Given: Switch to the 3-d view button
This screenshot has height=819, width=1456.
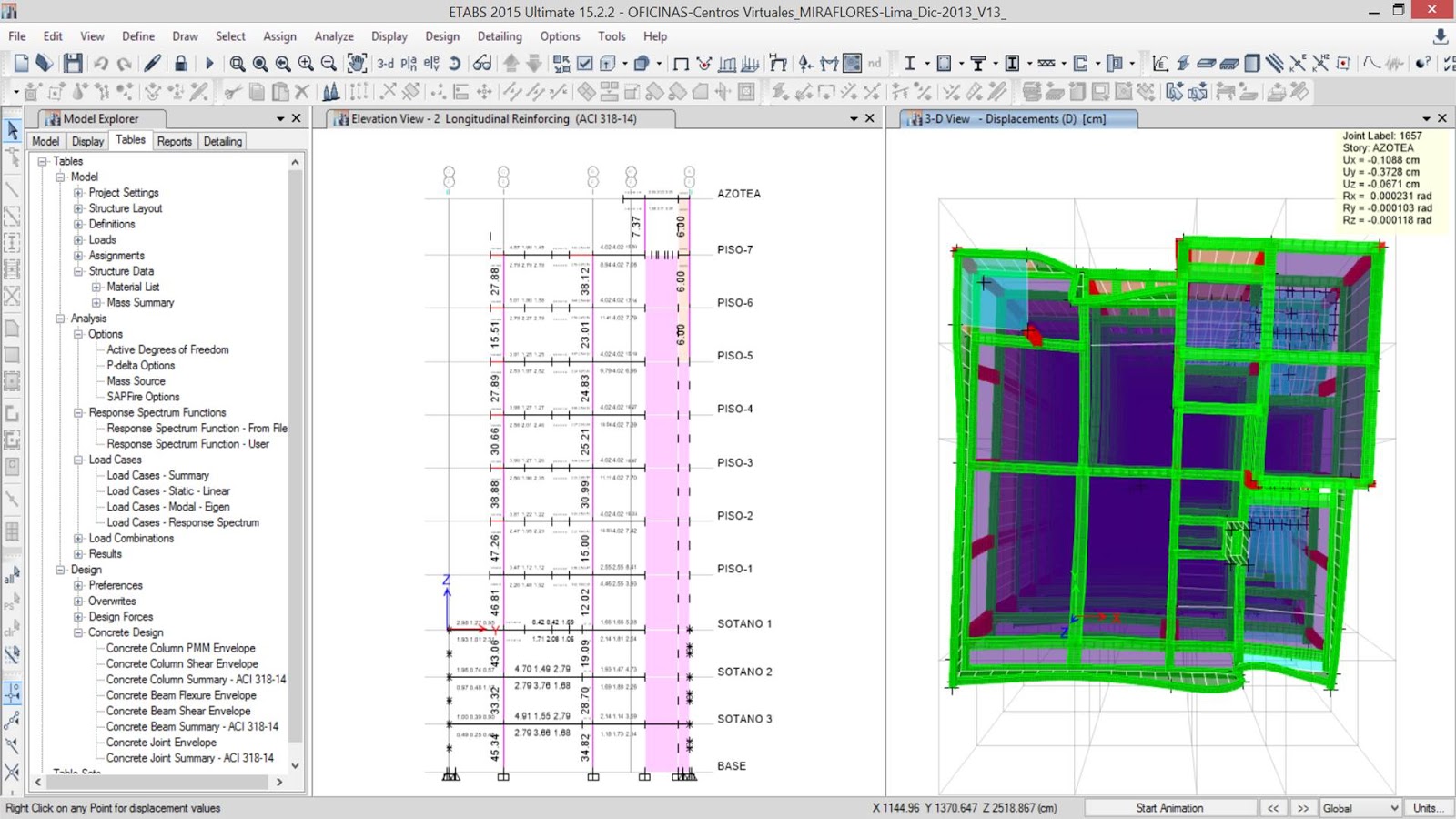Looking at the screenshot, I should (386, 63).
